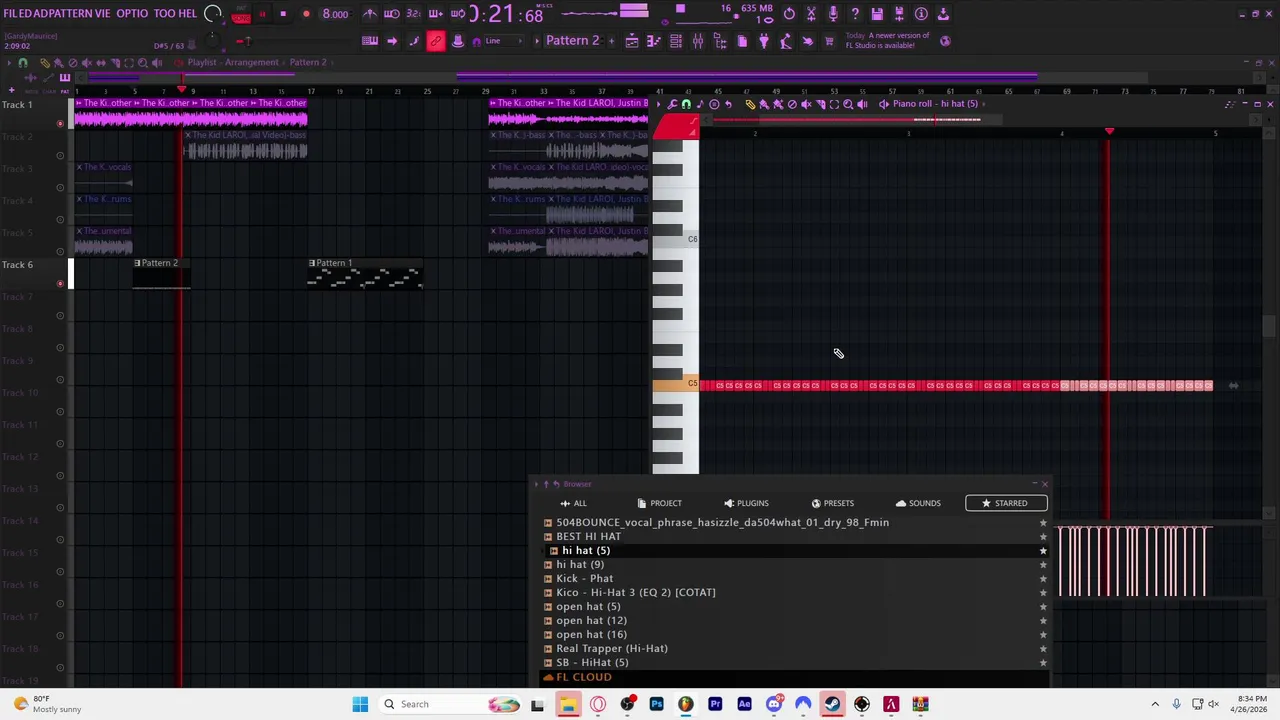Toggle playlist snap magnet icon
The image size is (1280, 720).
coord(23,62)
